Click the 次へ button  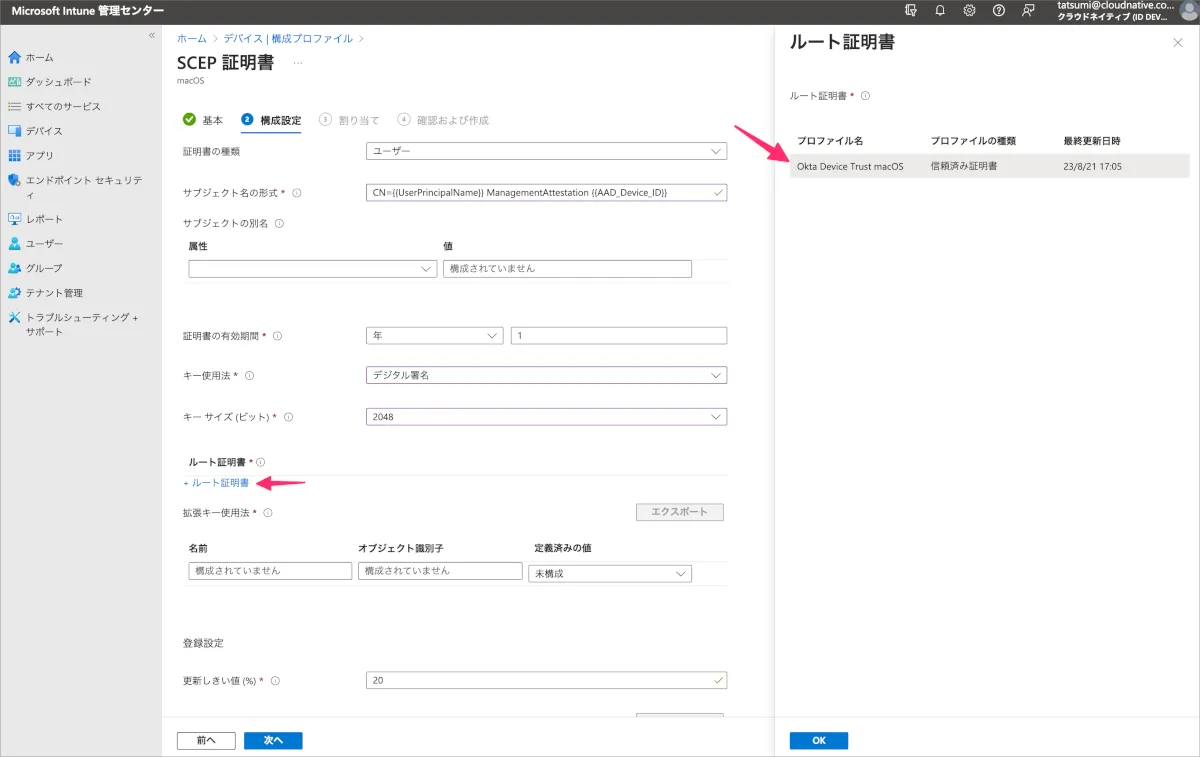[x=273, y=741]
